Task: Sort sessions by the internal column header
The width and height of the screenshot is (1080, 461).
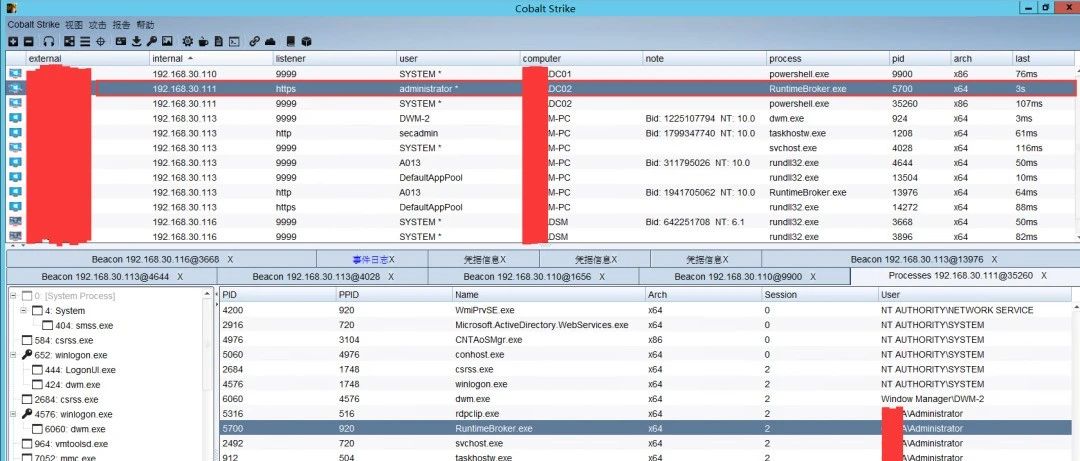Action: tap(211, 59)
